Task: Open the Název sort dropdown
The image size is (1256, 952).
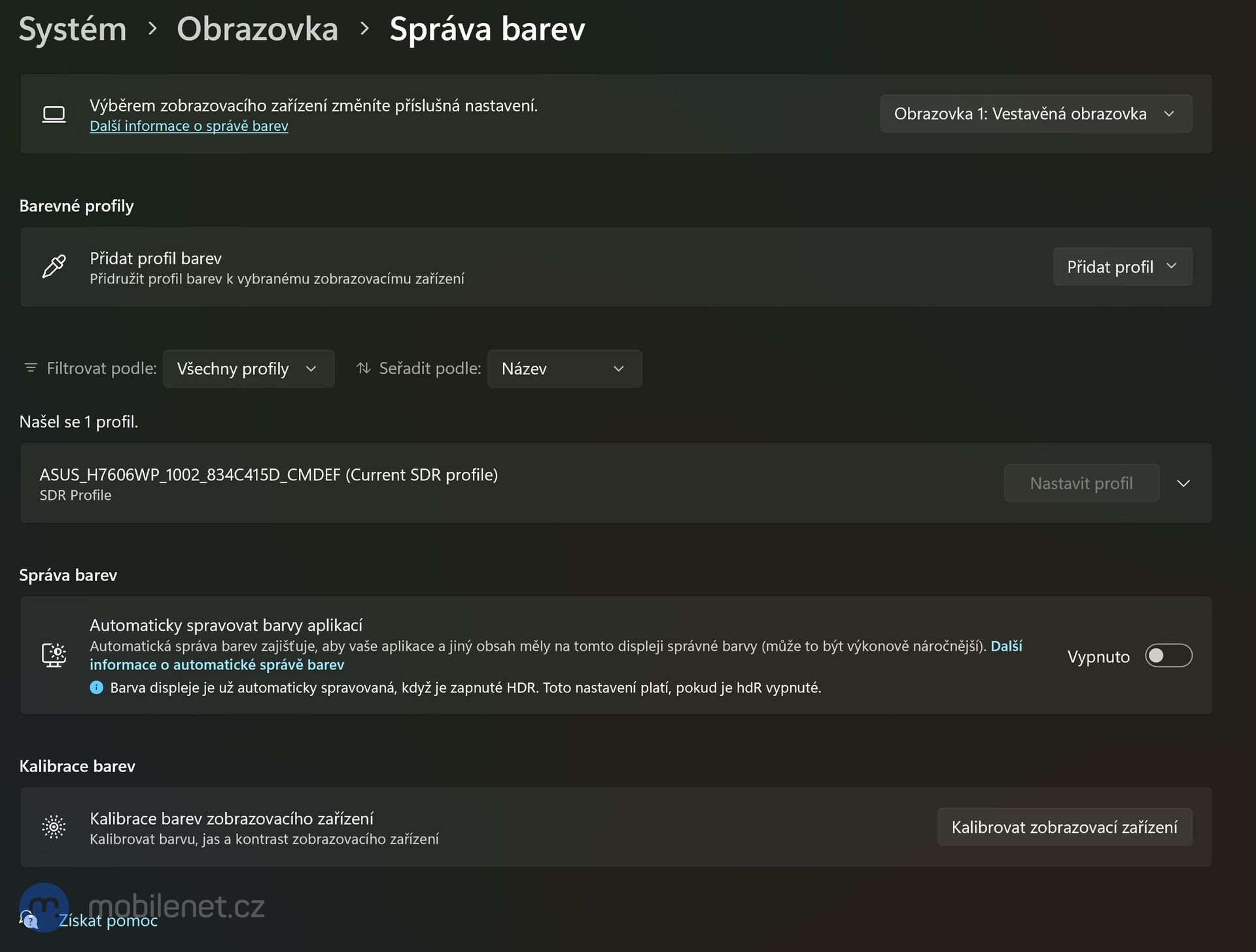Action: coord(564,369)
